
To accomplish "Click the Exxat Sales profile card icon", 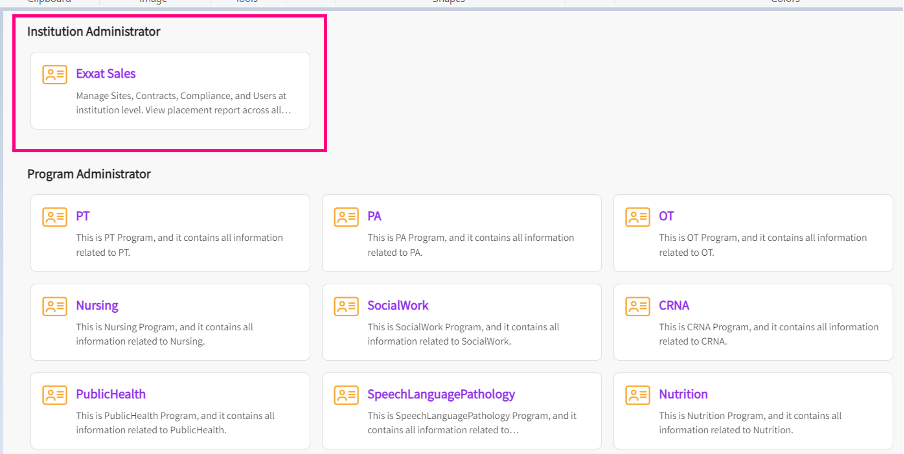I will 55,75.
